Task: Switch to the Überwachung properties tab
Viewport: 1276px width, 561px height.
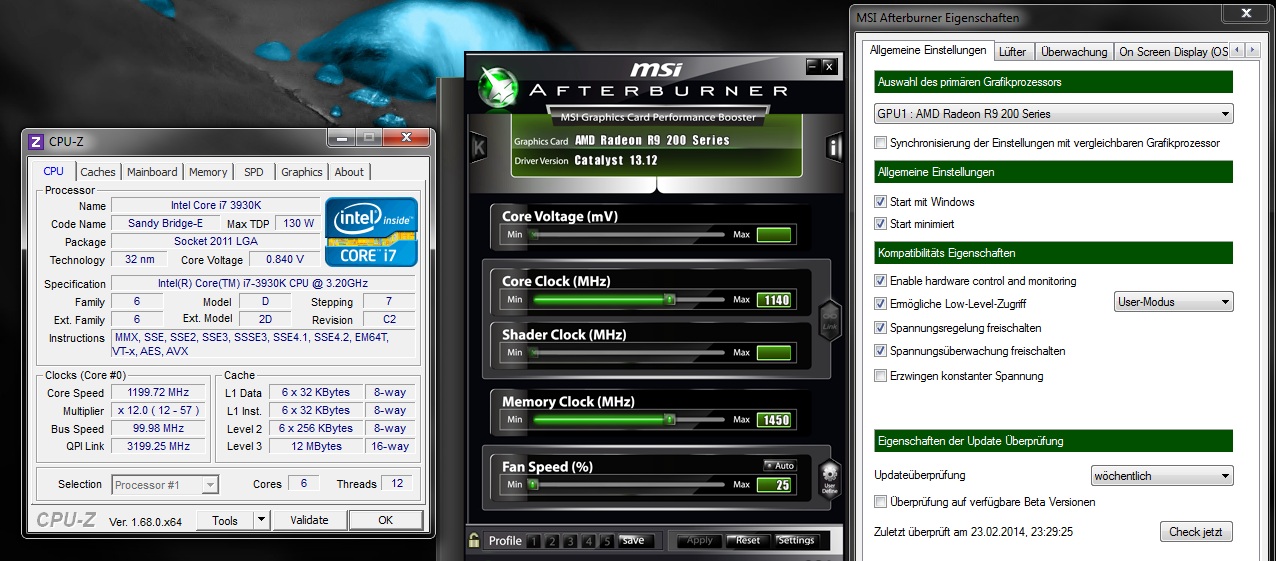Action: (x=1074, y=52)
